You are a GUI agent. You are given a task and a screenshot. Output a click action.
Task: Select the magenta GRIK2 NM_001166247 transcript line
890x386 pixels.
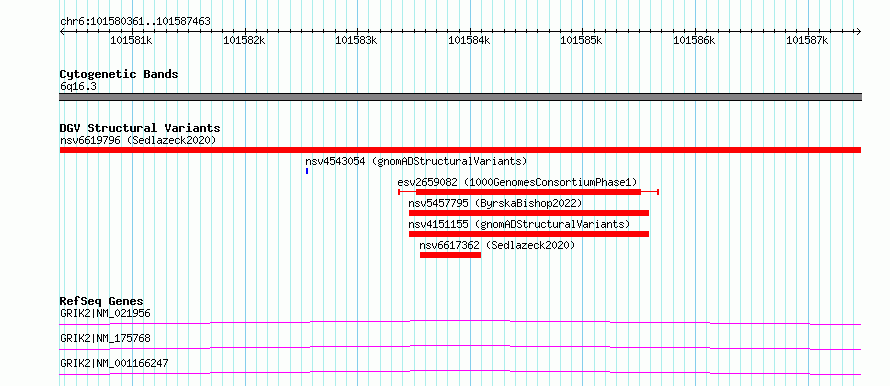click(x=460, y=372)
